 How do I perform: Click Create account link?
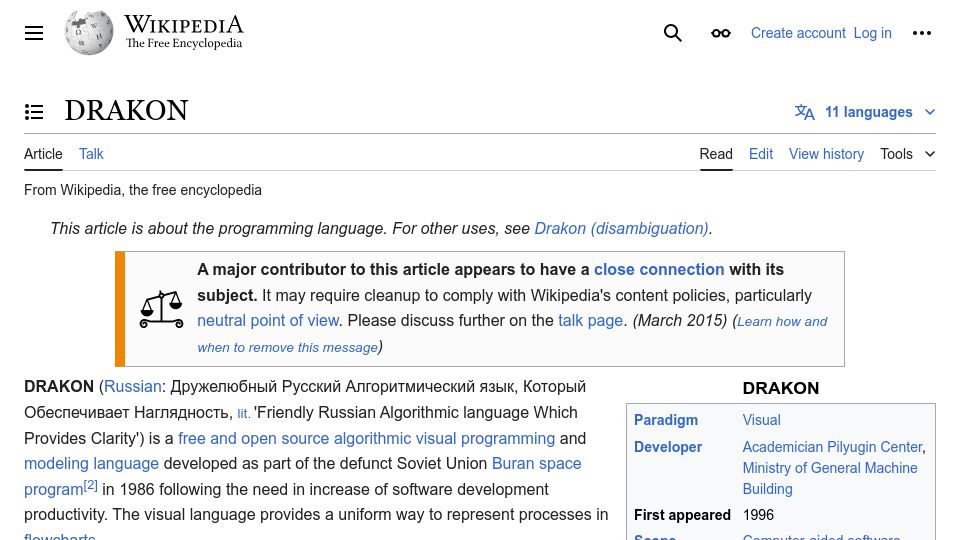coord(798,33)
